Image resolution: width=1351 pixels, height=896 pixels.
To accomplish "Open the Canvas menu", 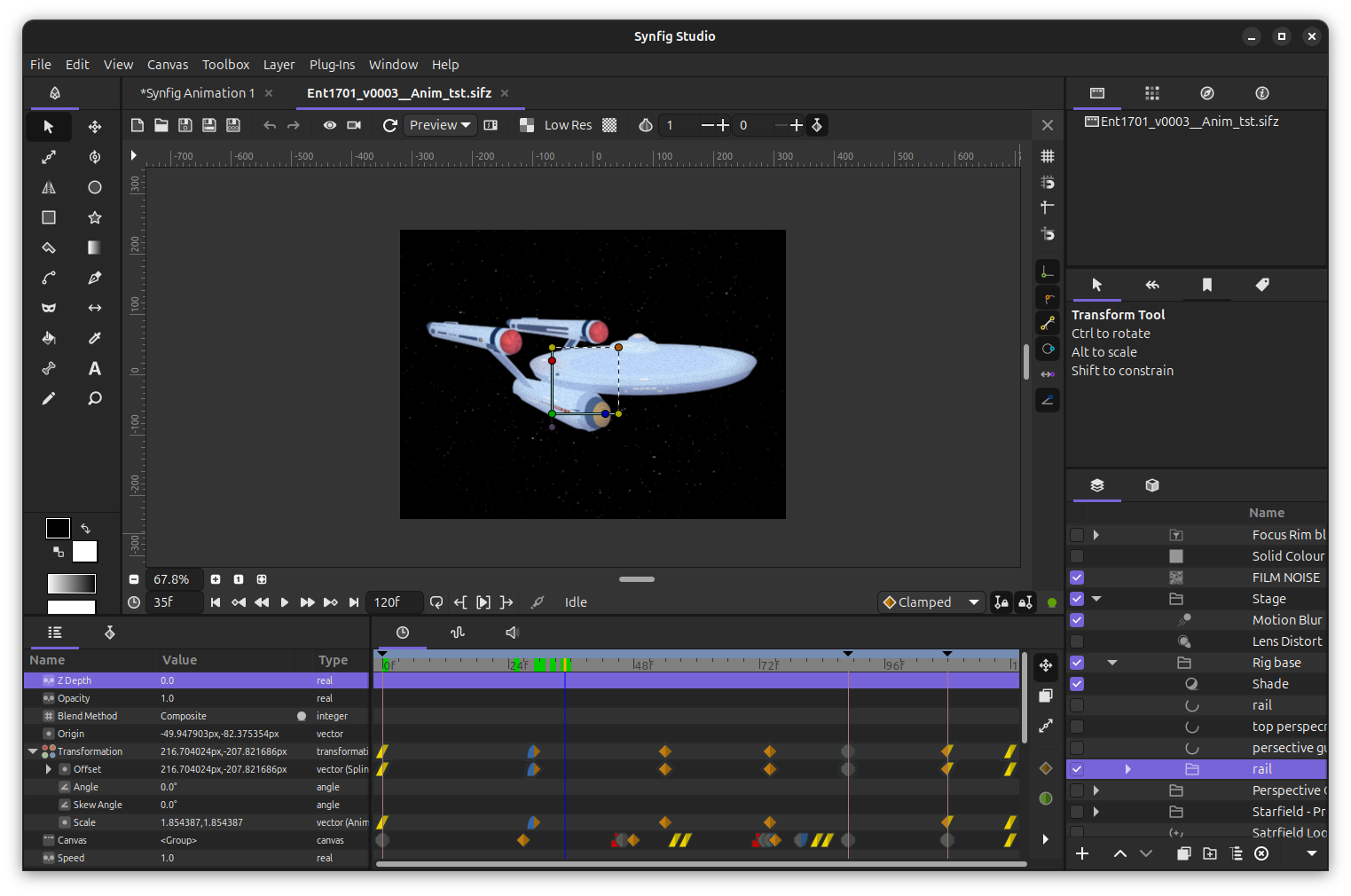I will point(167,65).
